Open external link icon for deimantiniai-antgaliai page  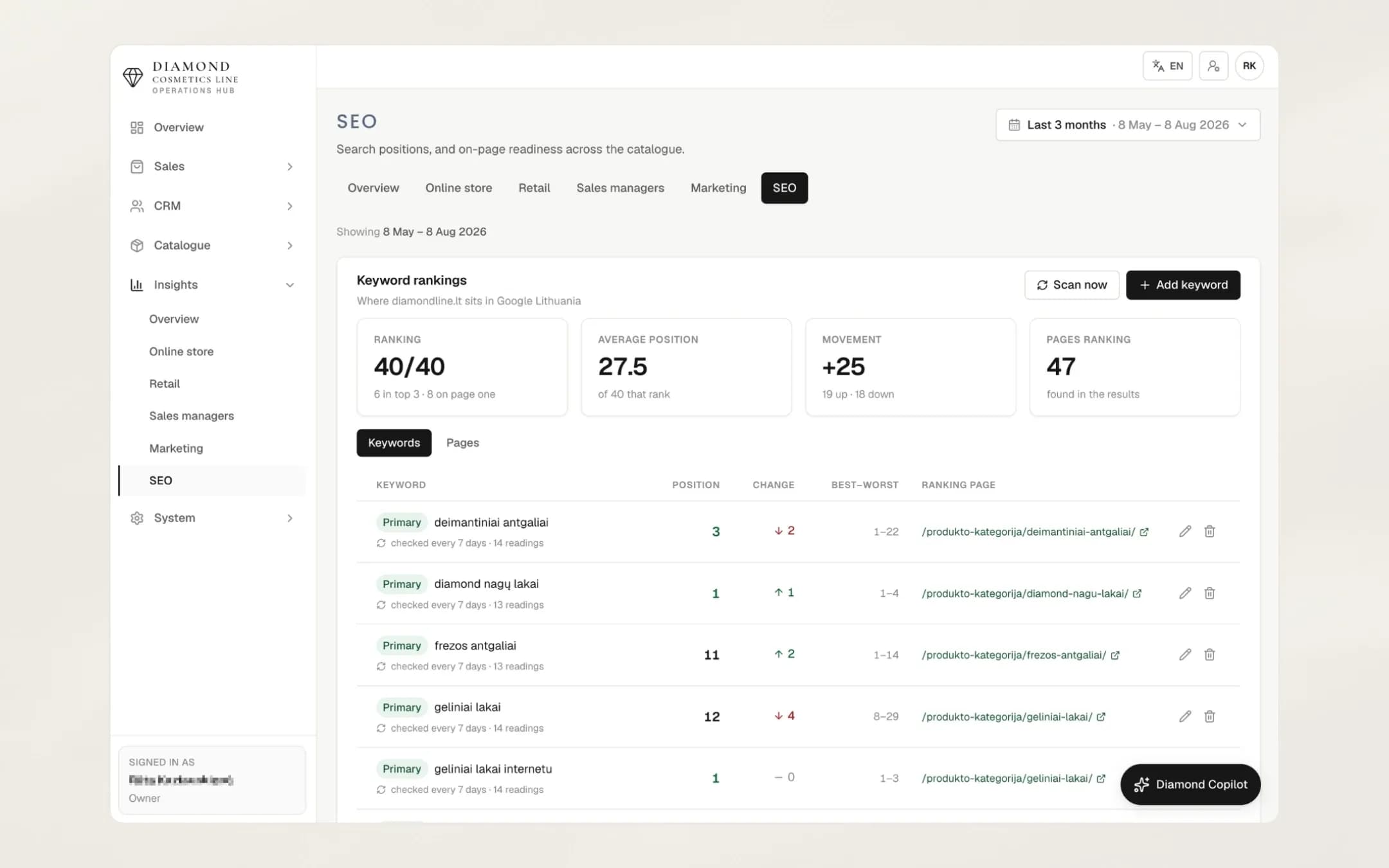[x=1144, y=532]
